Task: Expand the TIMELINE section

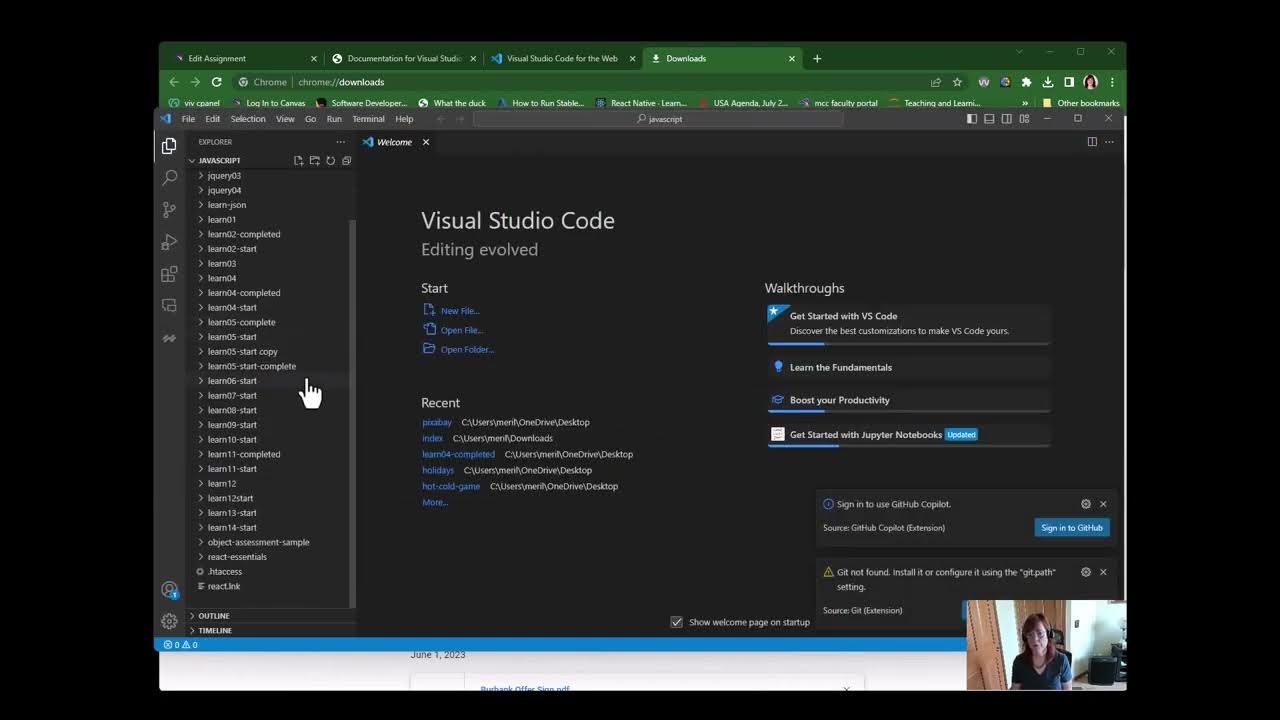Action: (270, 631)
